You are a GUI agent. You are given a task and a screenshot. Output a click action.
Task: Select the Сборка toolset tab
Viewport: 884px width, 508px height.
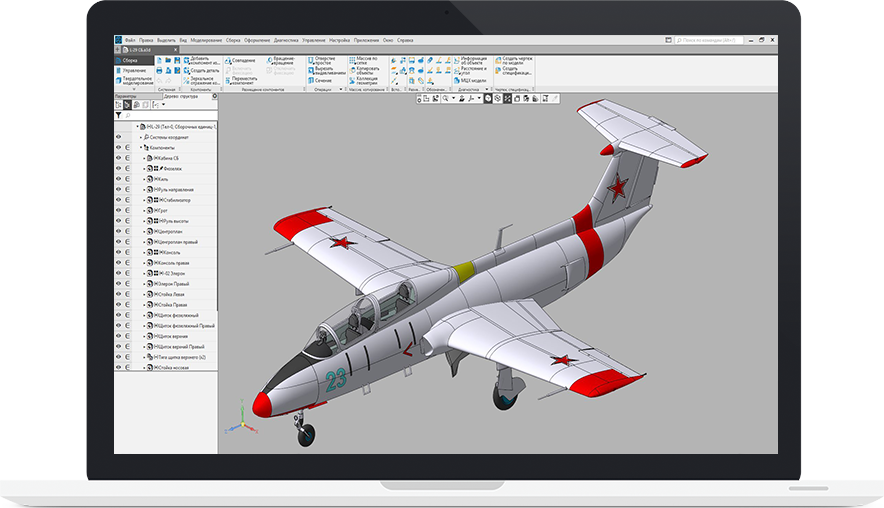pyautogui.click(x=134, y=60)
